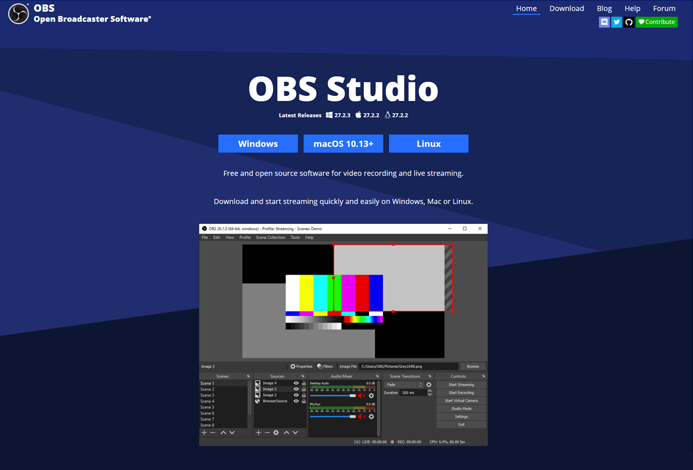The height and width of the screenshot is (470, 693).
Task: Click the Scene Transitions gear icon
Action: pyautogui.click(x=429, y=385)
